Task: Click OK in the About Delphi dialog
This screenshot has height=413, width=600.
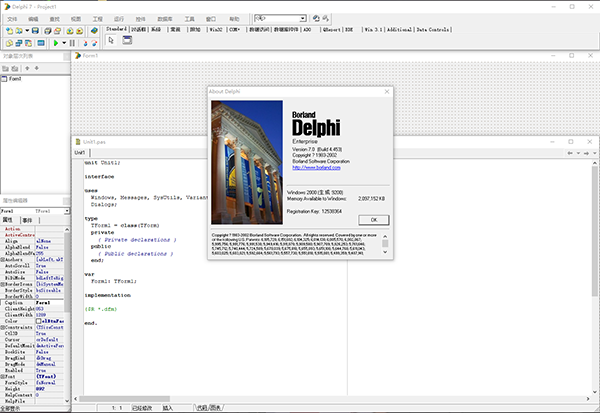Action: click(373, 219)
